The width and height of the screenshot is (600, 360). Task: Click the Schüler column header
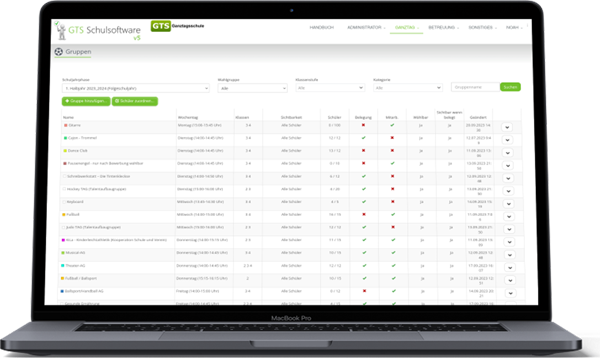pos(334,117)
